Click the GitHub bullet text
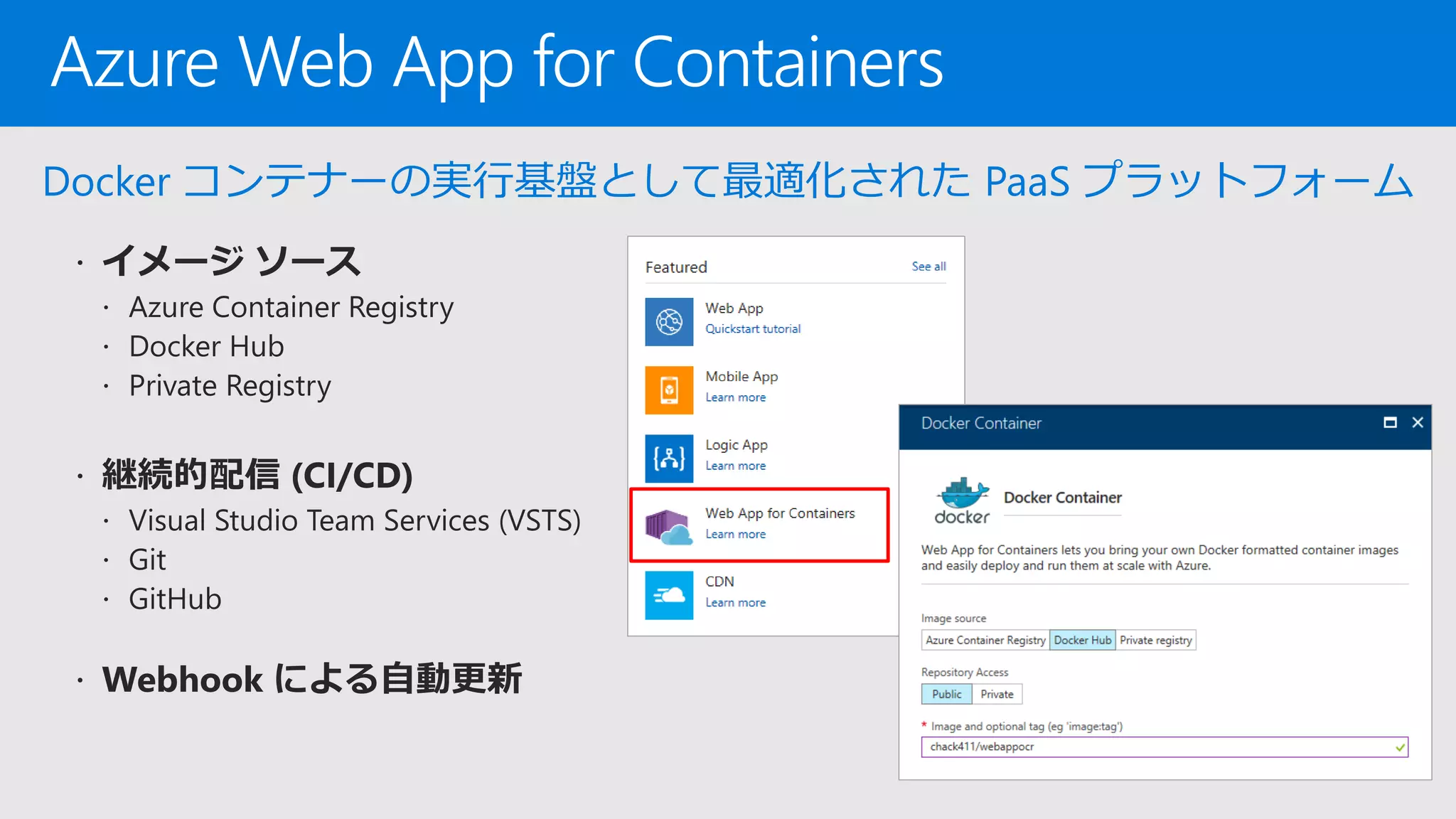 (x=176, y=599)
